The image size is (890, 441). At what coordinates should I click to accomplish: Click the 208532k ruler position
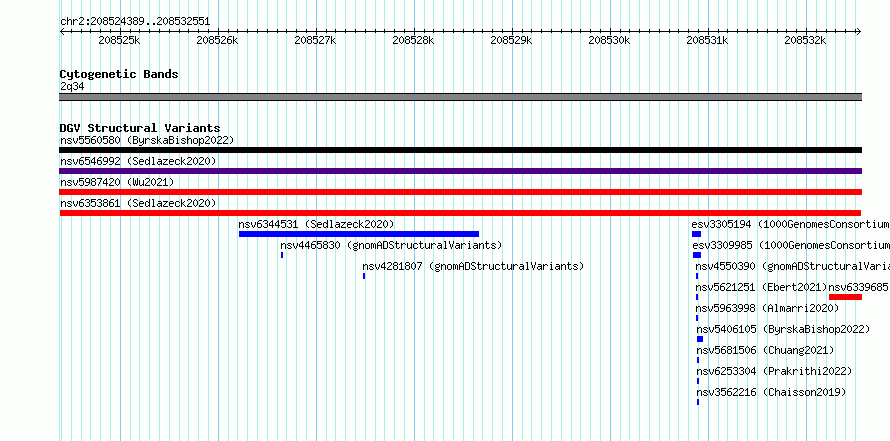point(805,40)
